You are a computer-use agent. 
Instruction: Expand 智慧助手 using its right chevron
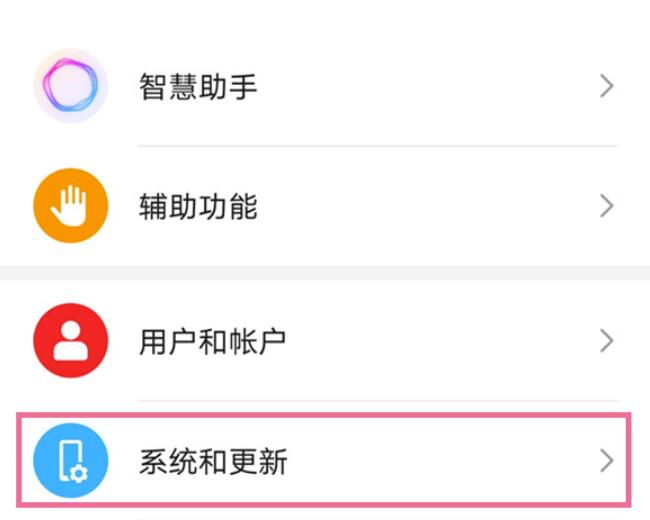tap(606, 86)
